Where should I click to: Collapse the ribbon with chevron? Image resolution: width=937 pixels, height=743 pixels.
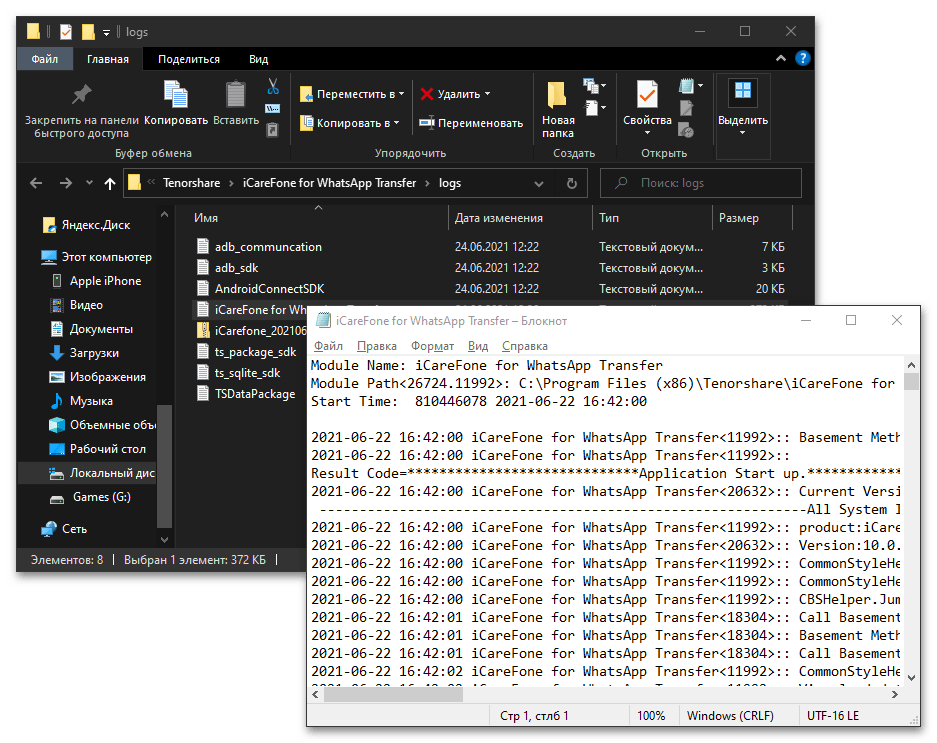coord(780,59)
